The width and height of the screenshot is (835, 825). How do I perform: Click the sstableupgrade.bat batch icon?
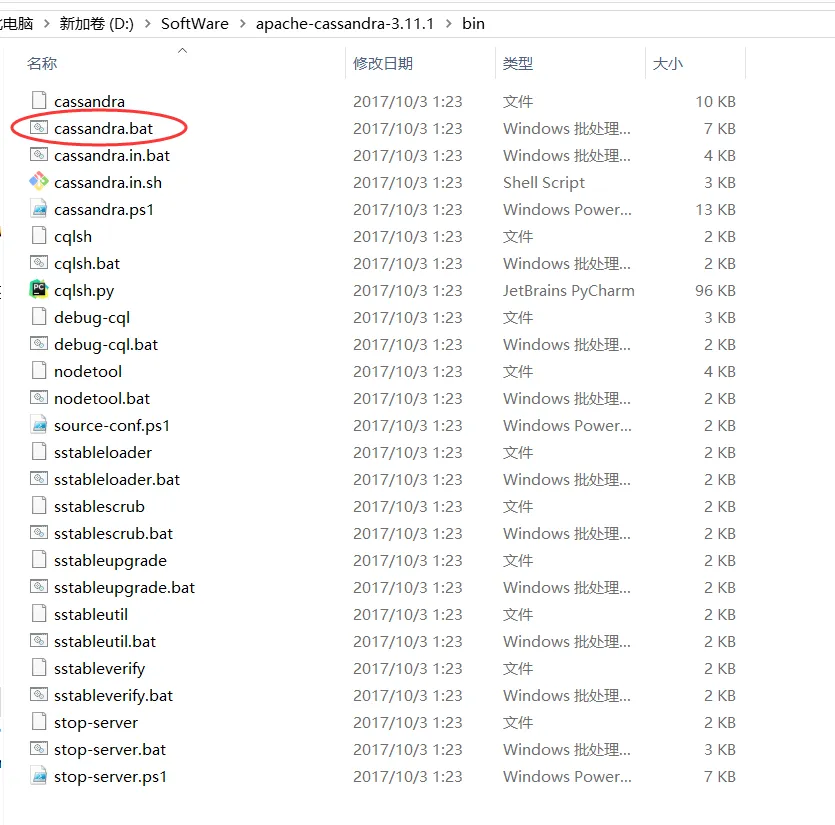39,586
